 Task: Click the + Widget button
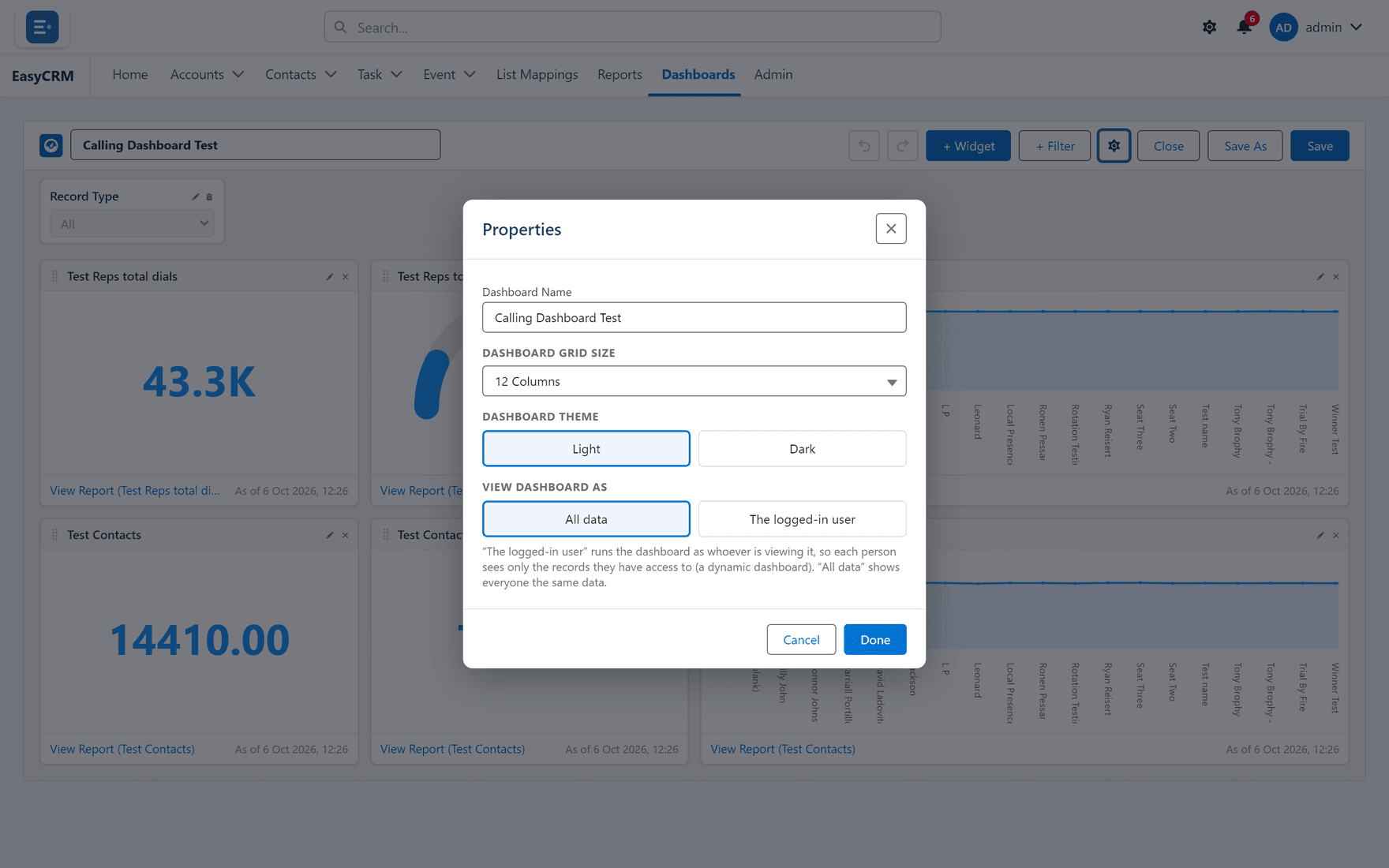968,146
